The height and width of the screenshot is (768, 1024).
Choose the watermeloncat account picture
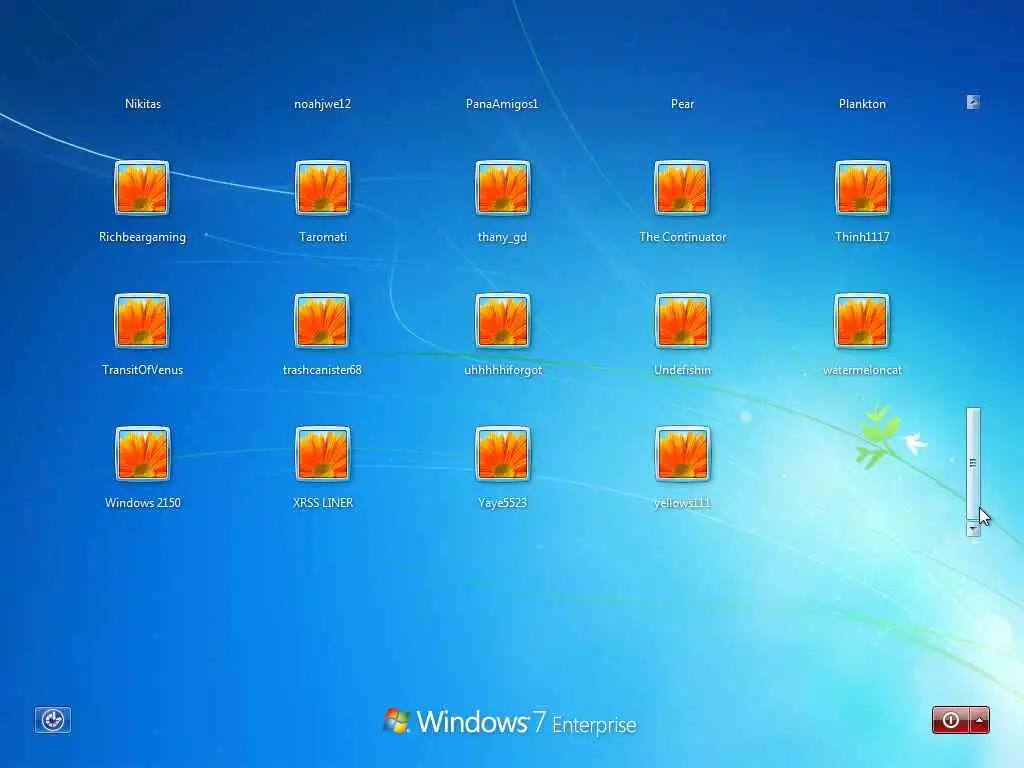pyautogui.click(x=862, y=321)
